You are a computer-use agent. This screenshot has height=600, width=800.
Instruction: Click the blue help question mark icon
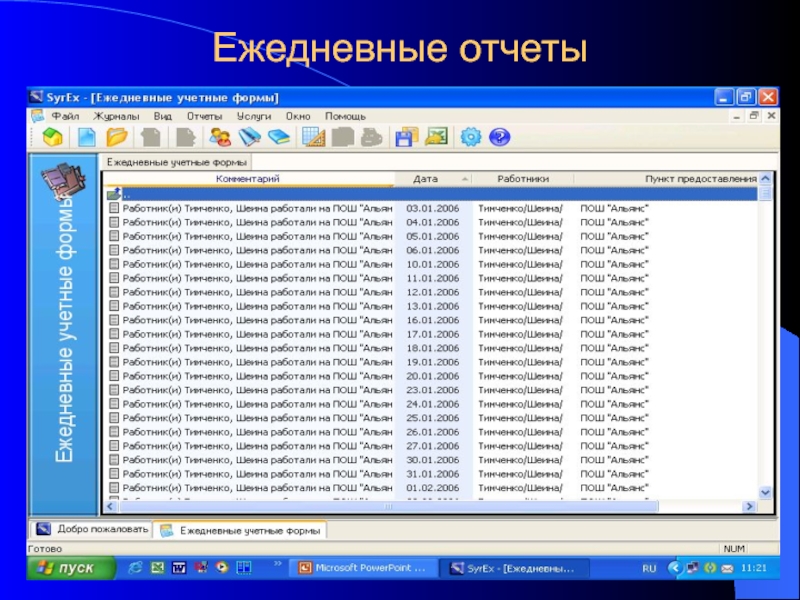click(500, 137)
